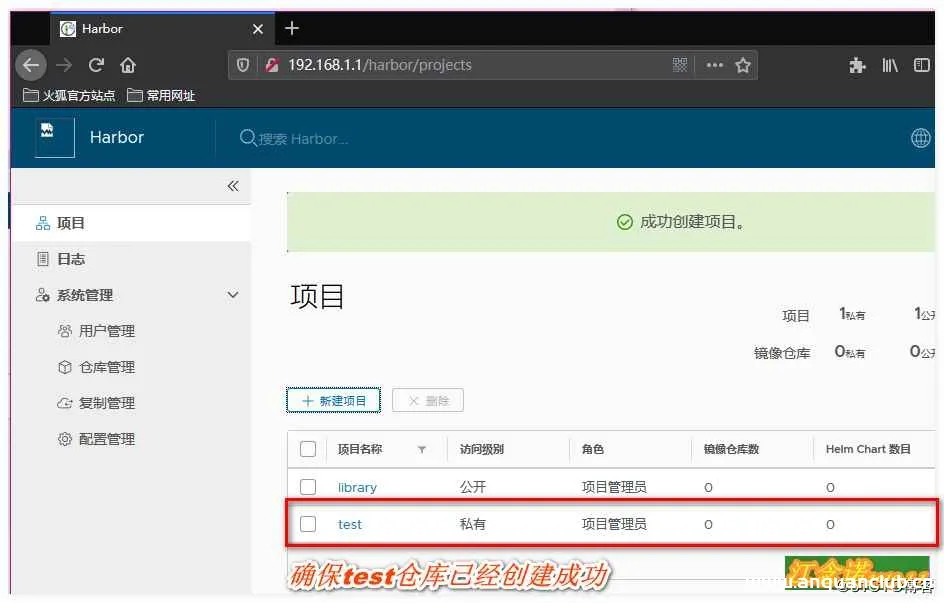Open the language selector globe icon
The height and width of the screenshot is (603, 944).
[921, 138]
